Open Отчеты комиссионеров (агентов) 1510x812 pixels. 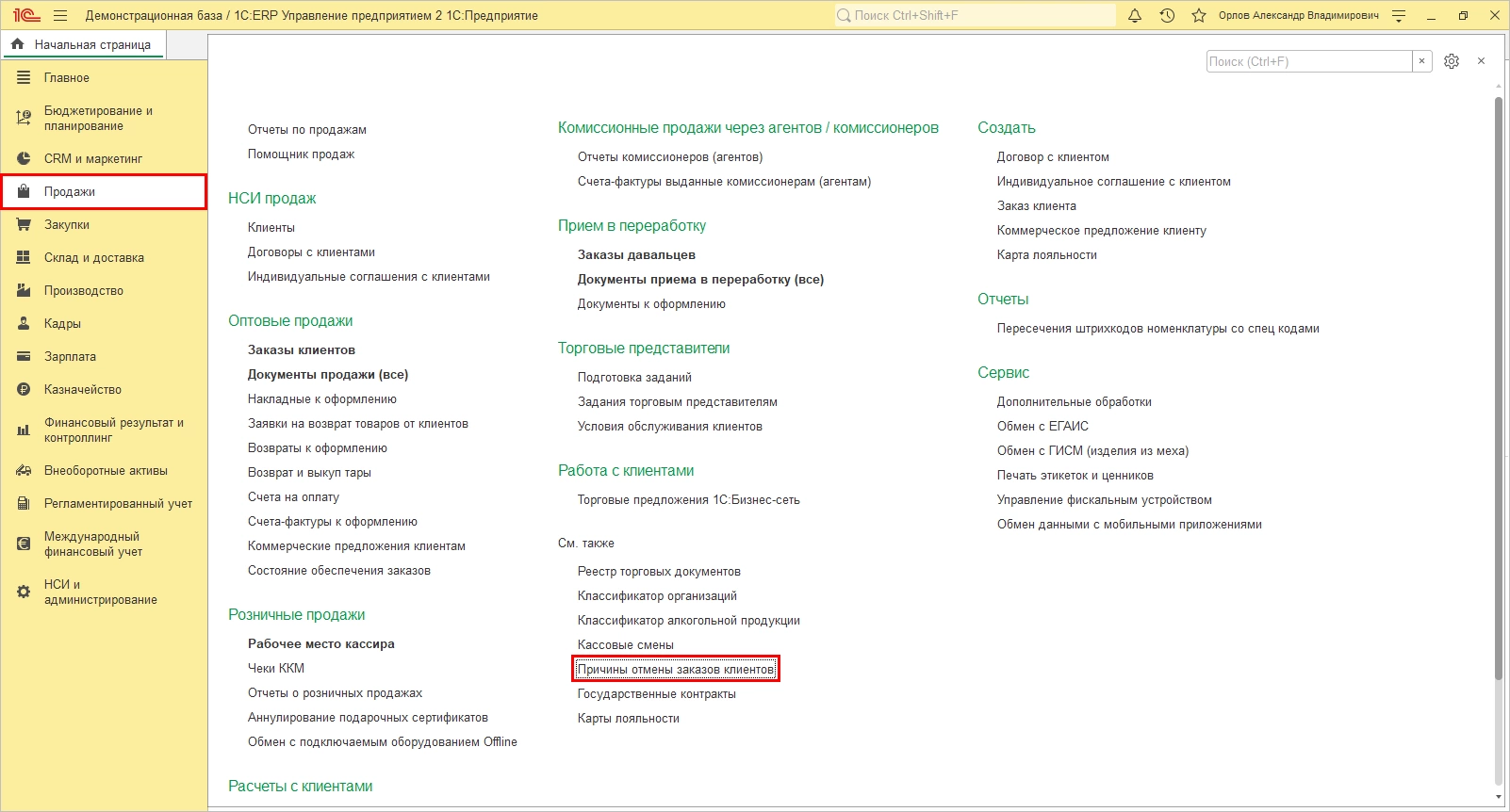pyautogui.click(x=670, y=156)
